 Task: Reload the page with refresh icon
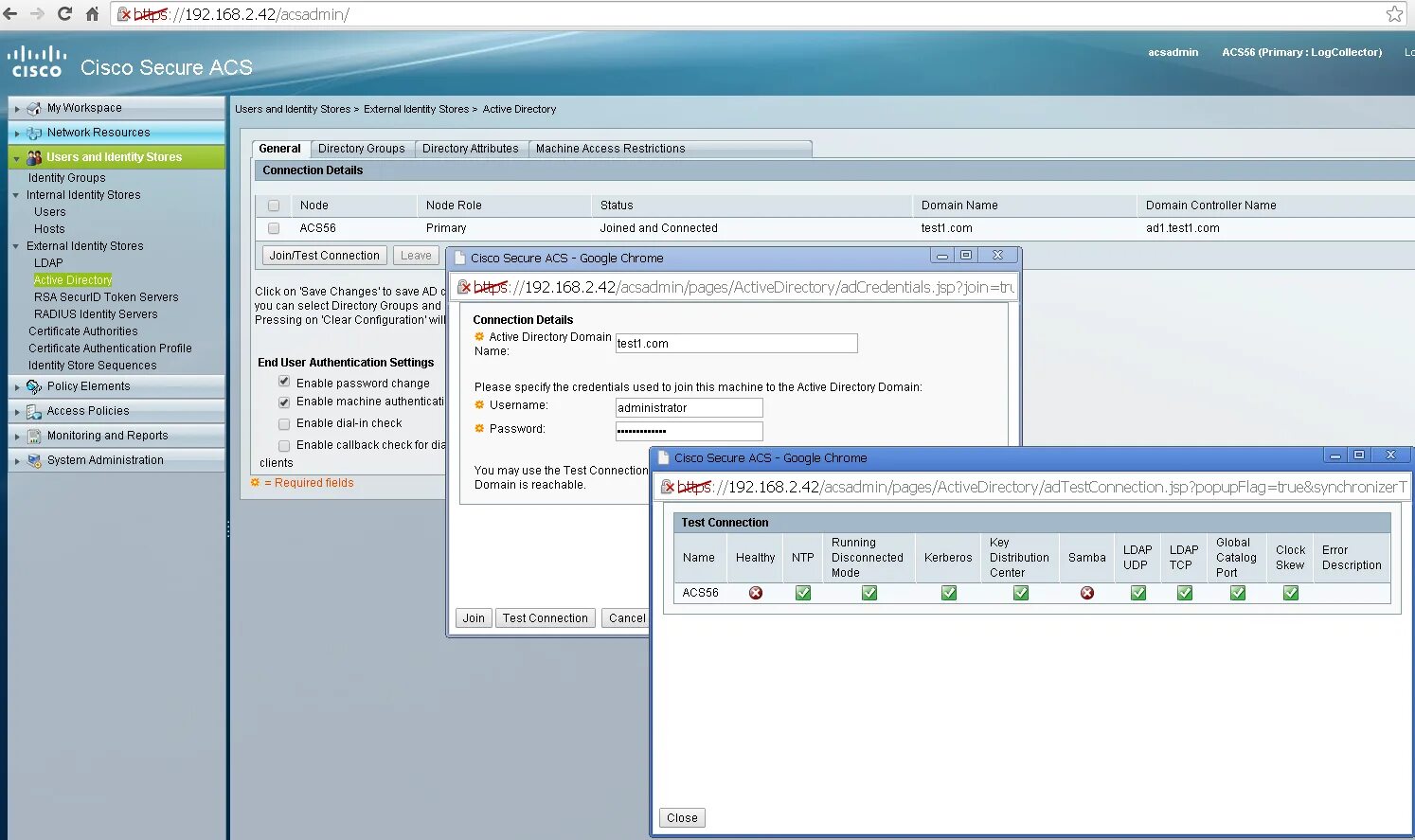pos(64,13)
